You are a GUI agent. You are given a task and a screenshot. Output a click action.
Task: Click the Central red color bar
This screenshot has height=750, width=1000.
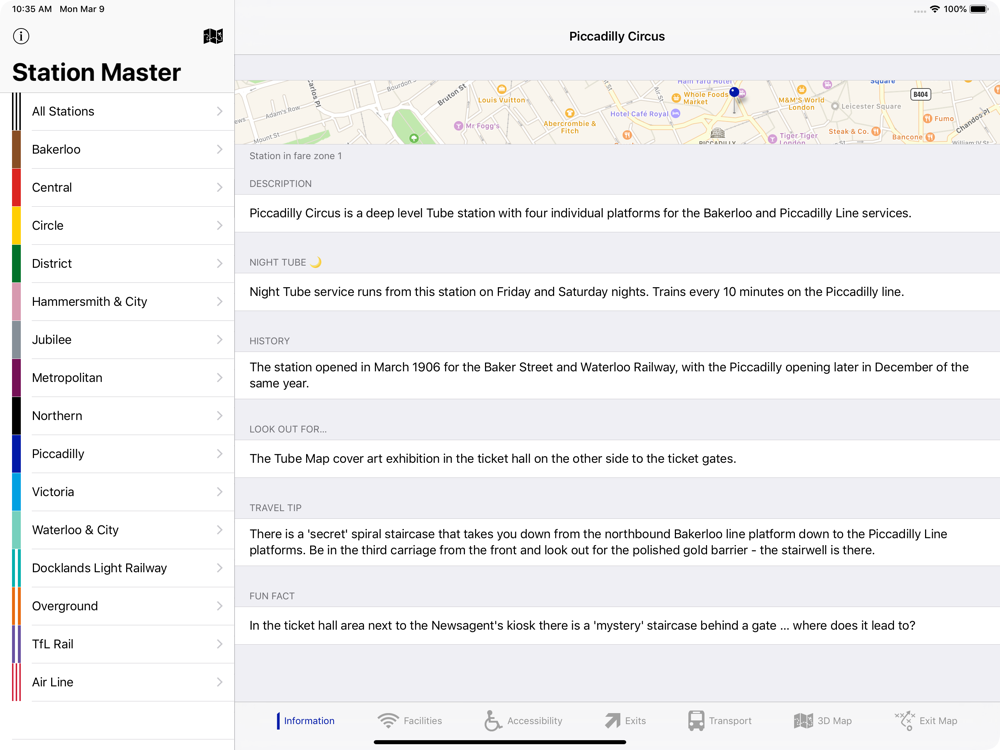[17, 188]
